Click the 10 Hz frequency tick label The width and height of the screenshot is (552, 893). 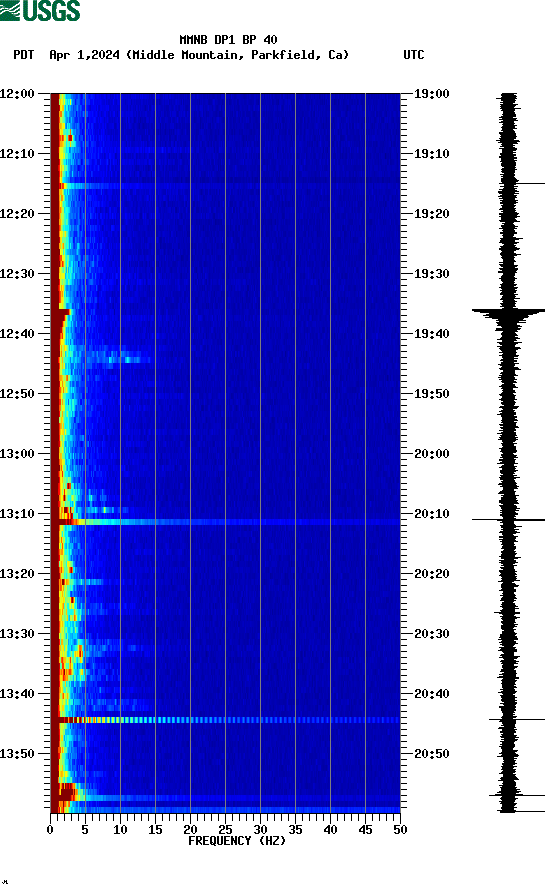click(x=120, y=830)
